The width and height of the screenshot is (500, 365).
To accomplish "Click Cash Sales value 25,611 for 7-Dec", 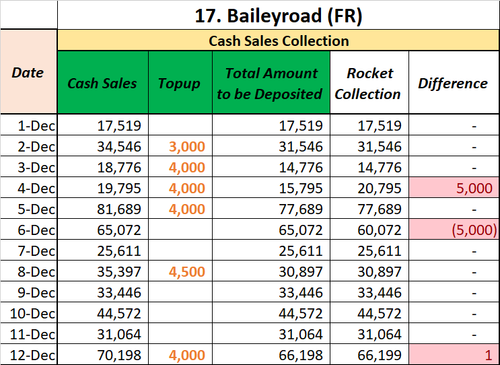I will pyautogui.click(x=103, y=251).
